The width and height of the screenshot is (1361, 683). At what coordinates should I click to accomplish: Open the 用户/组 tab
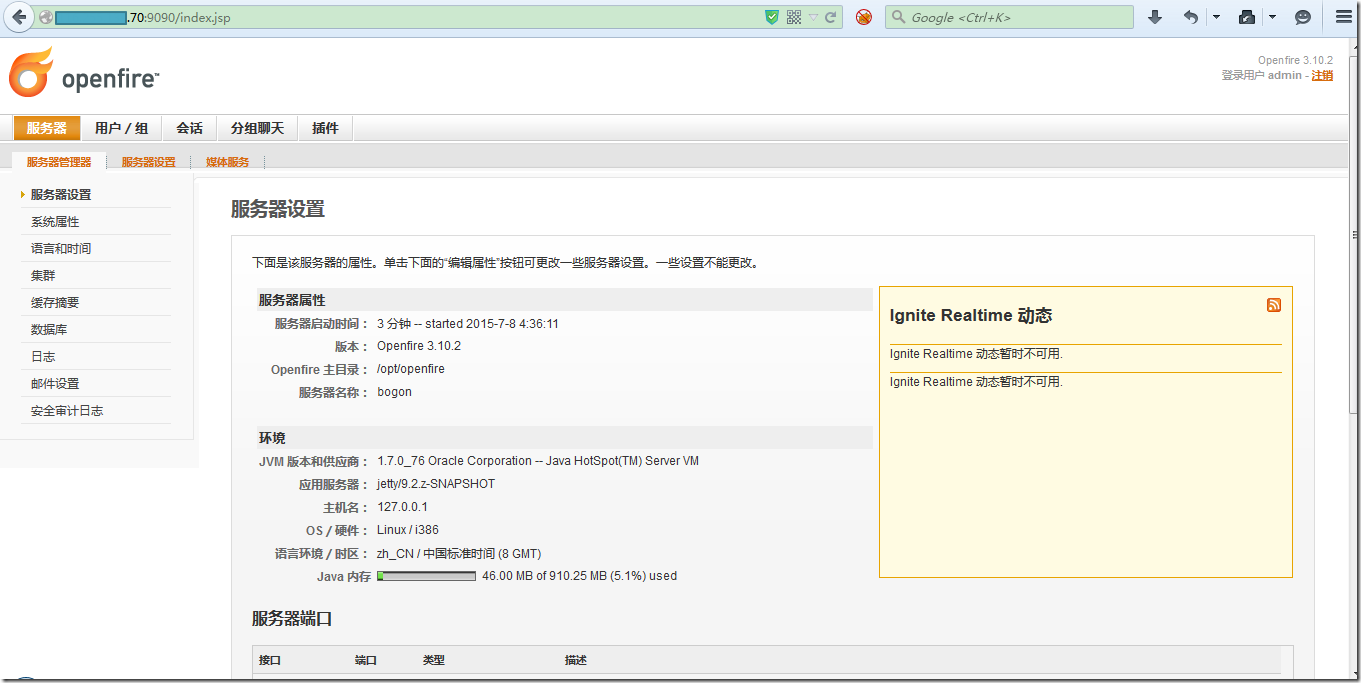pos(121,128)
